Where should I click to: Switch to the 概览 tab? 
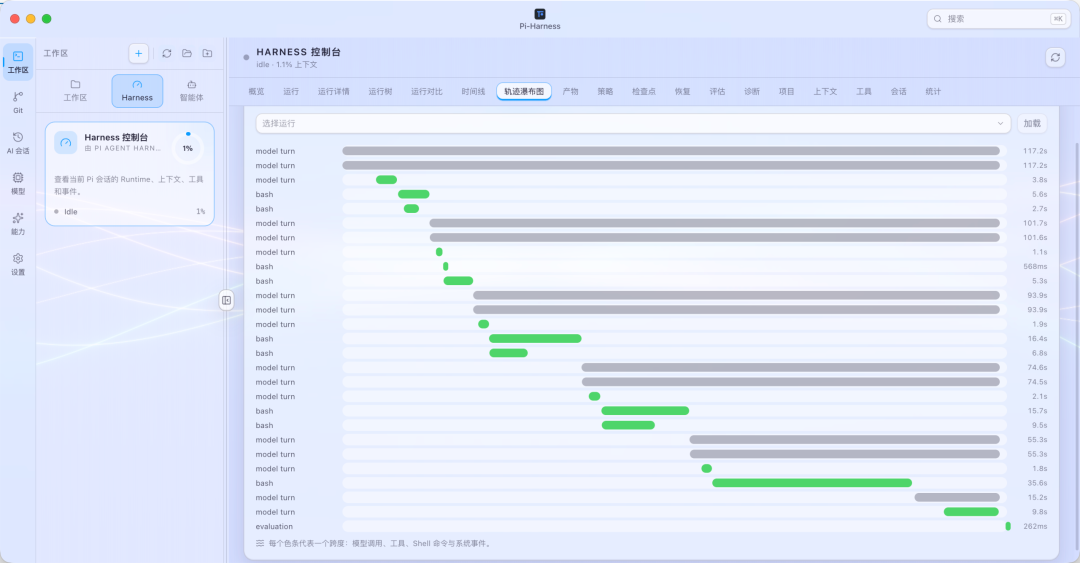(256, 92)
